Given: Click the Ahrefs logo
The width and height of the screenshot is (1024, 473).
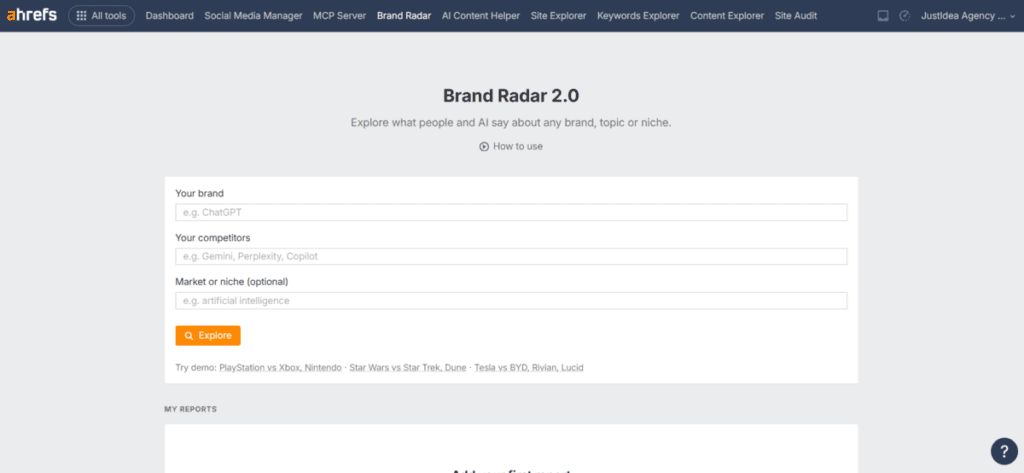Looking at the screenshot, I should pyautogui.click(x=32, y=15).
